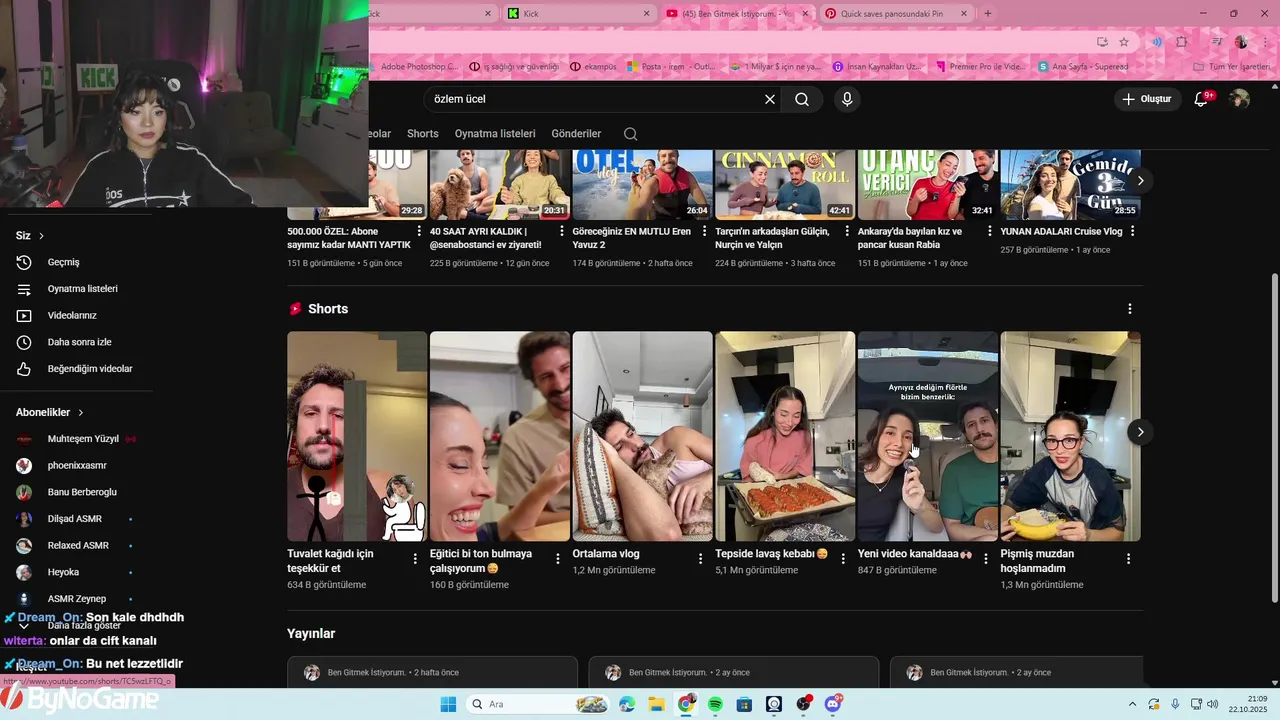Switch to the Gönderiler tab
The height and width of the screenshot is (720, 1280).
[576, 134]
